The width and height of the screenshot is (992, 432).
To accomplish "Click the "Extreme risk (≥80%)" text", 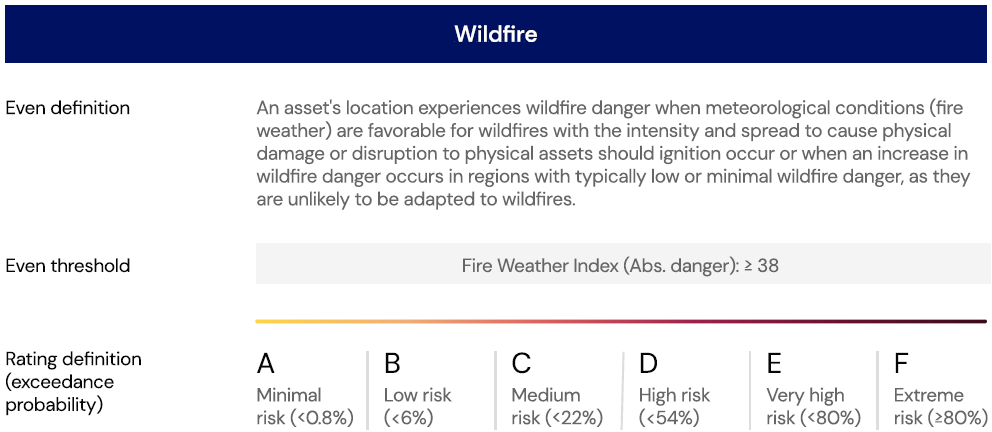I will (937, 407).
